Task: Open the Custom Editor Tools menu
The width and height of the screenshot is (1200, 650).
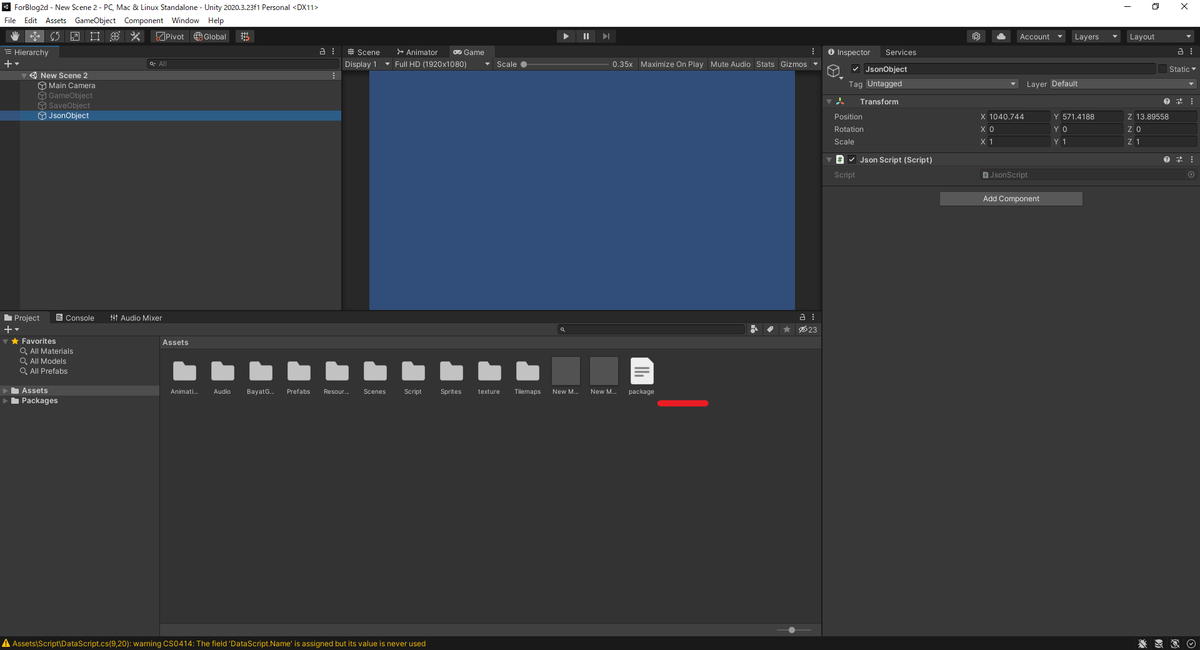Action: (135, 36)
